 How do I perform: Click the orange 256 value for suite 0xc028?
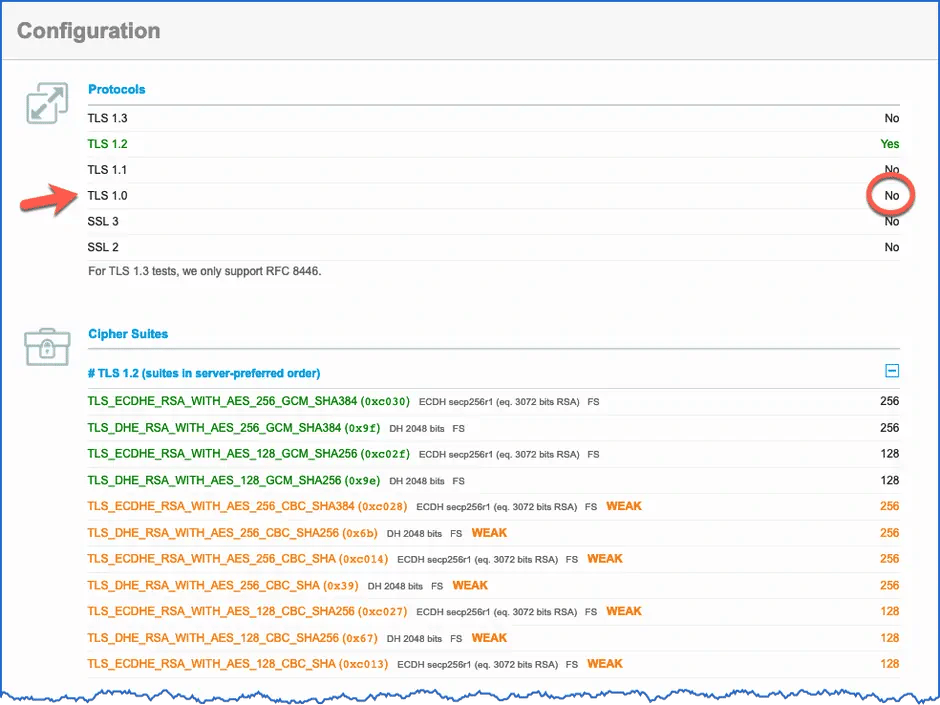pos(890,507)
